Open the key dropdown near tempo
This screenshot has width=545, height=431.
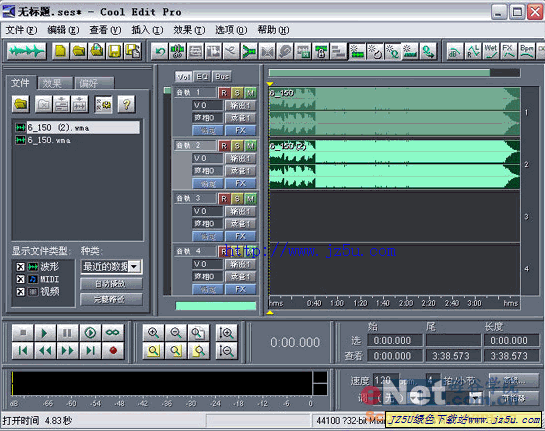tap(476, 397)
